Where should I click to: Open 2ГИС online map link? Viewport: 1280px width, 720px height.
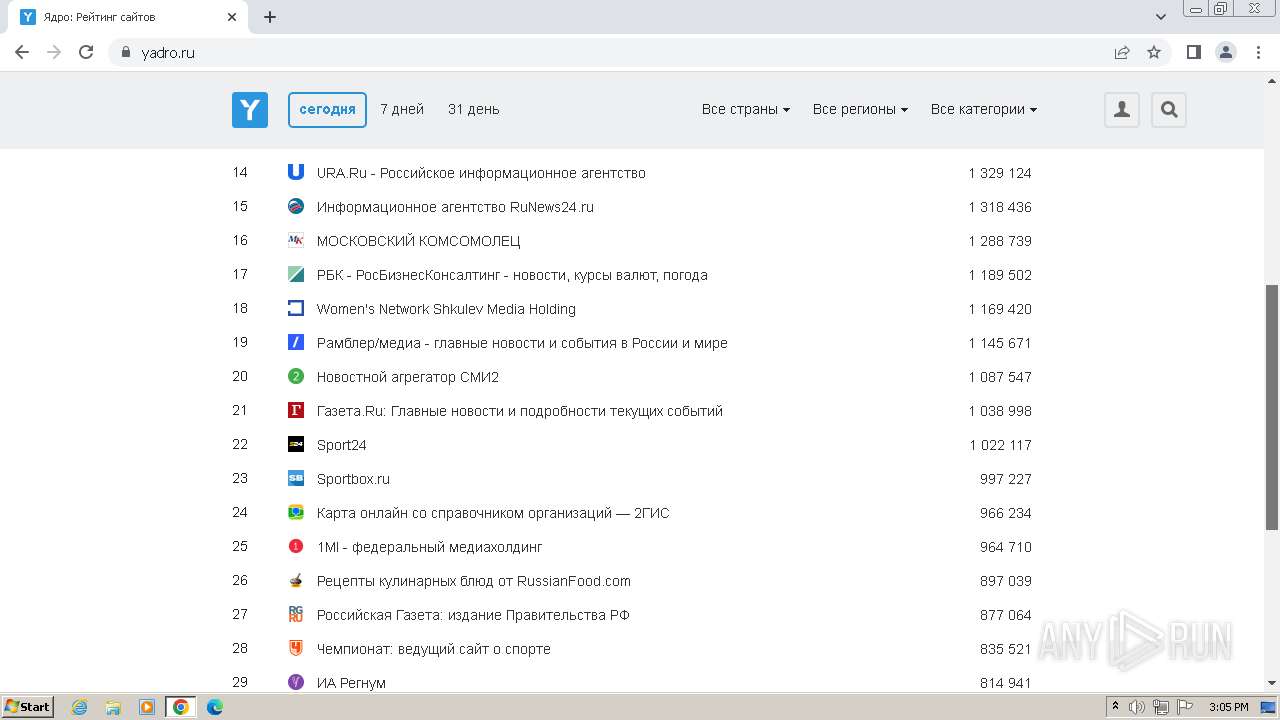click(493, 513)
